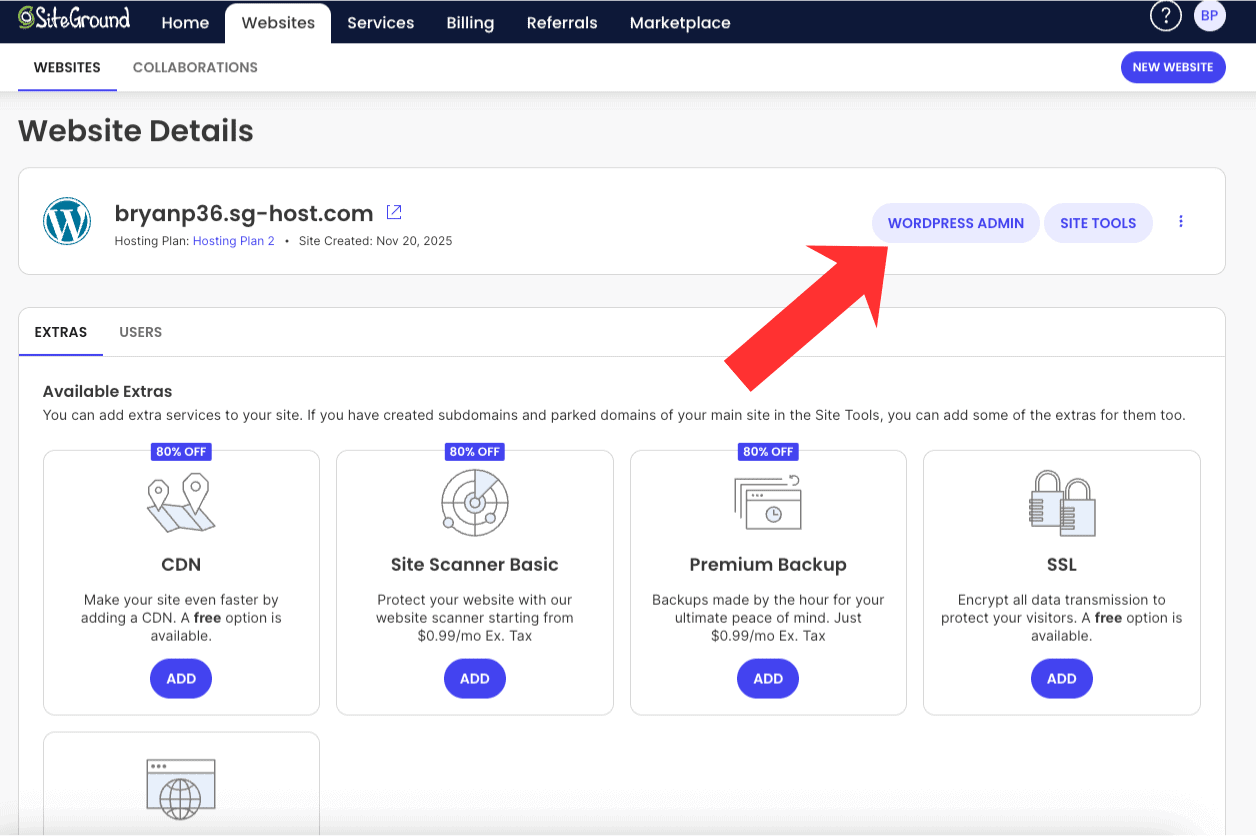Open the Billing menu

click(x=470, y=22)
